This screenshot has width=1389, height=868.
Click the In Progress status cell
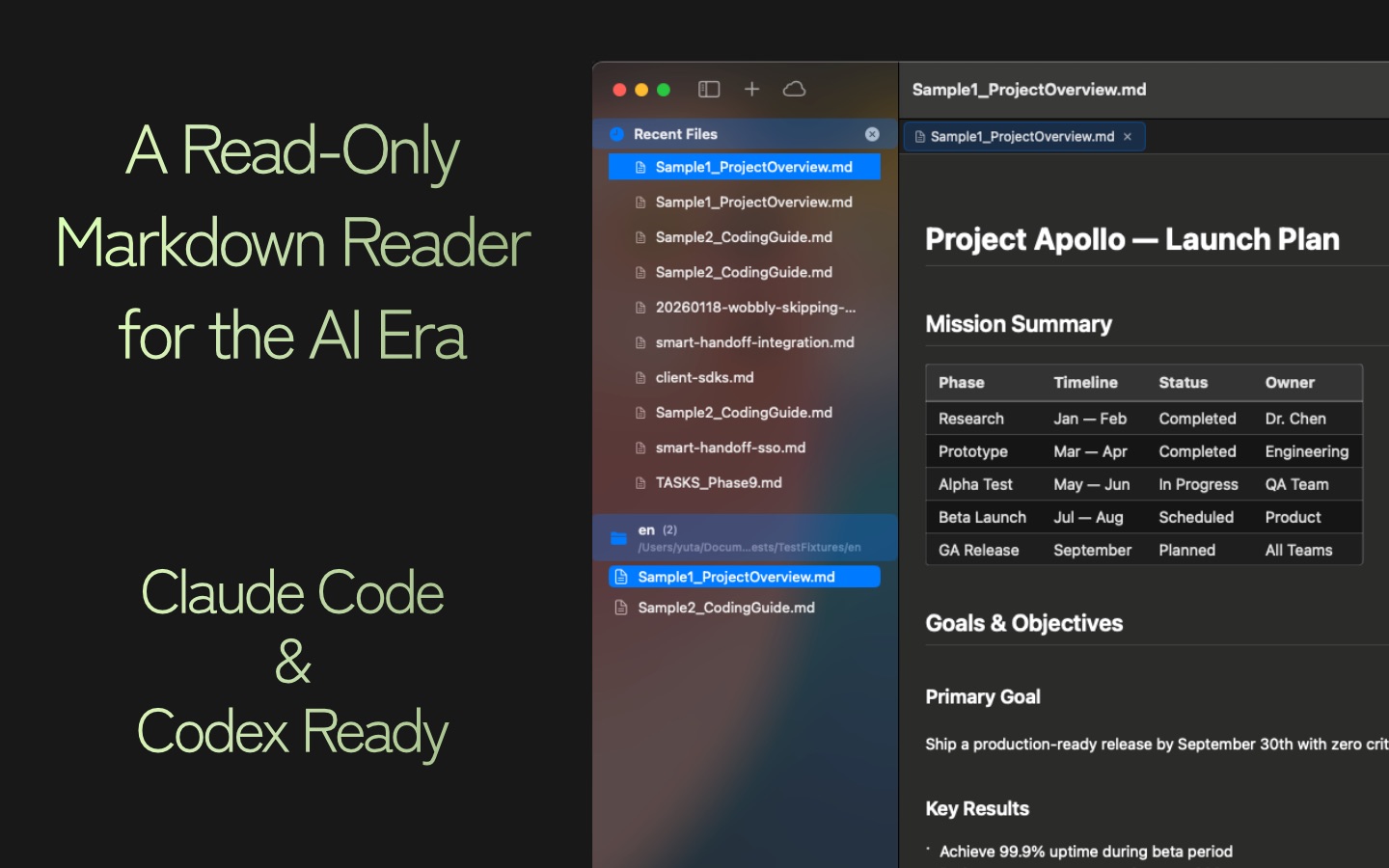point(1199,484)
